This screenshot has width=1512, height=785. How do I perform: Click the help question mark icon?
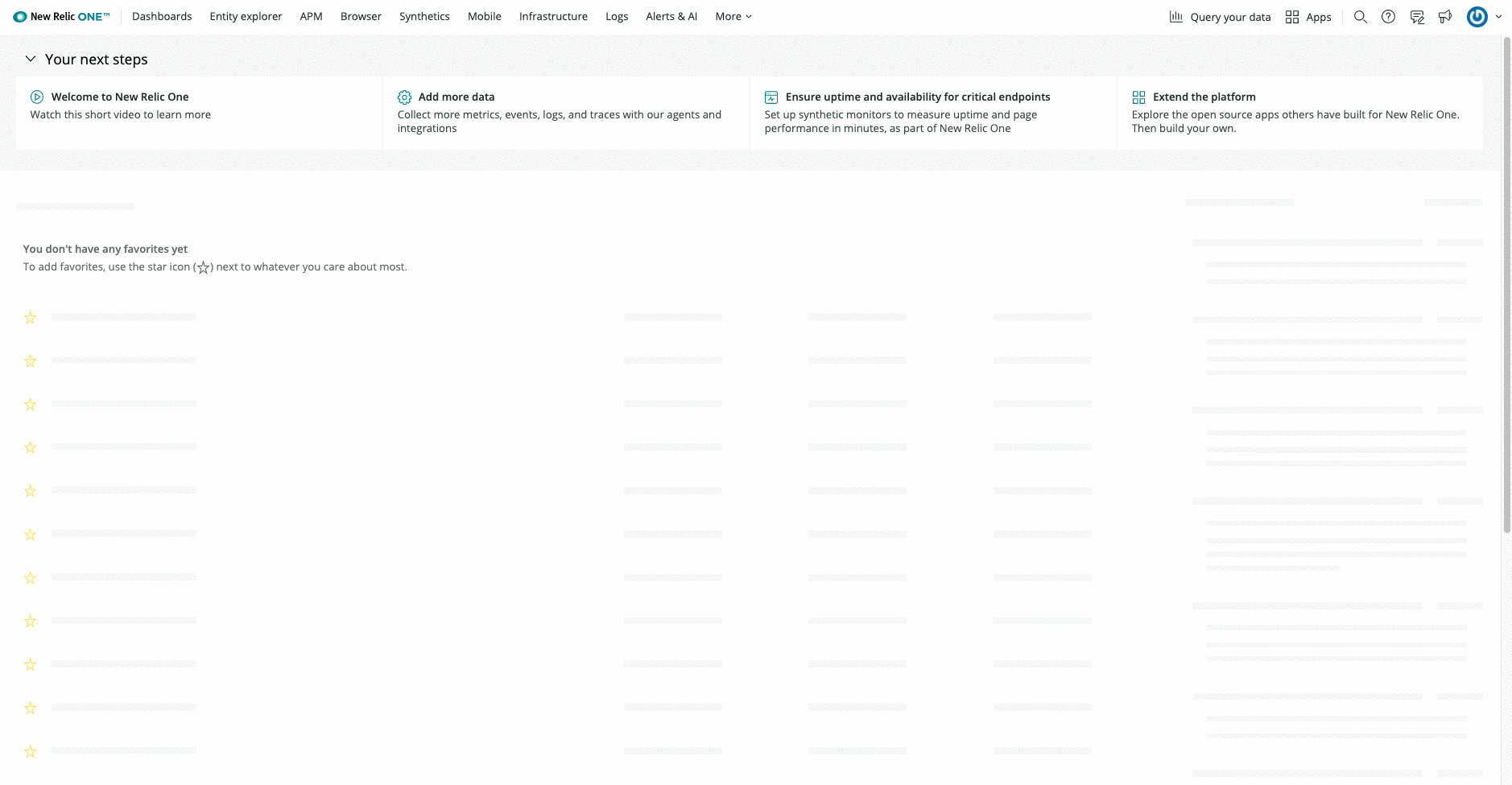1388,16
